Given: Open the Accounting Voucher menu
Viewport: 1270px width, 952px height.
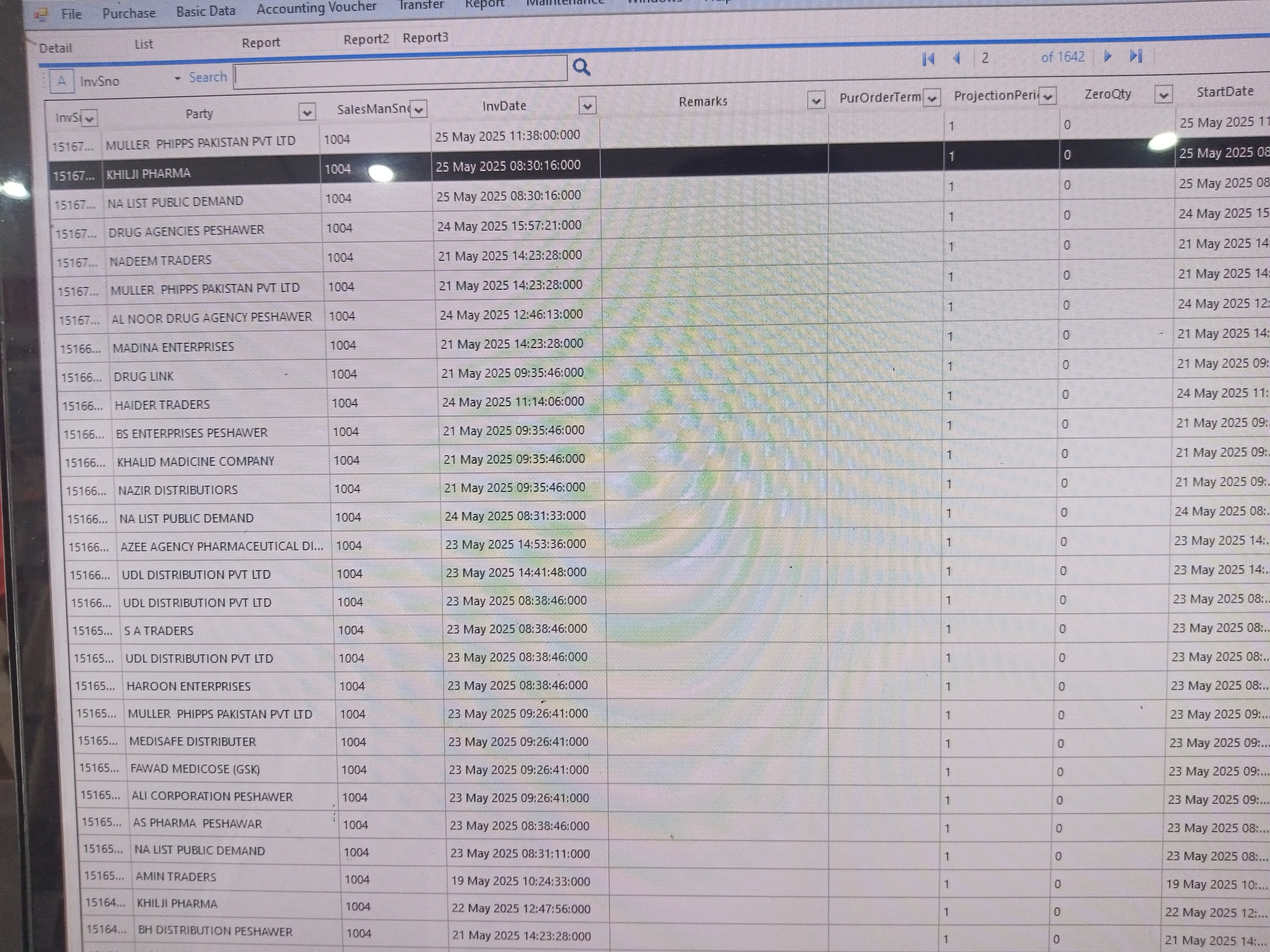Looking at the screenshot, I should (x=316, y=8).
